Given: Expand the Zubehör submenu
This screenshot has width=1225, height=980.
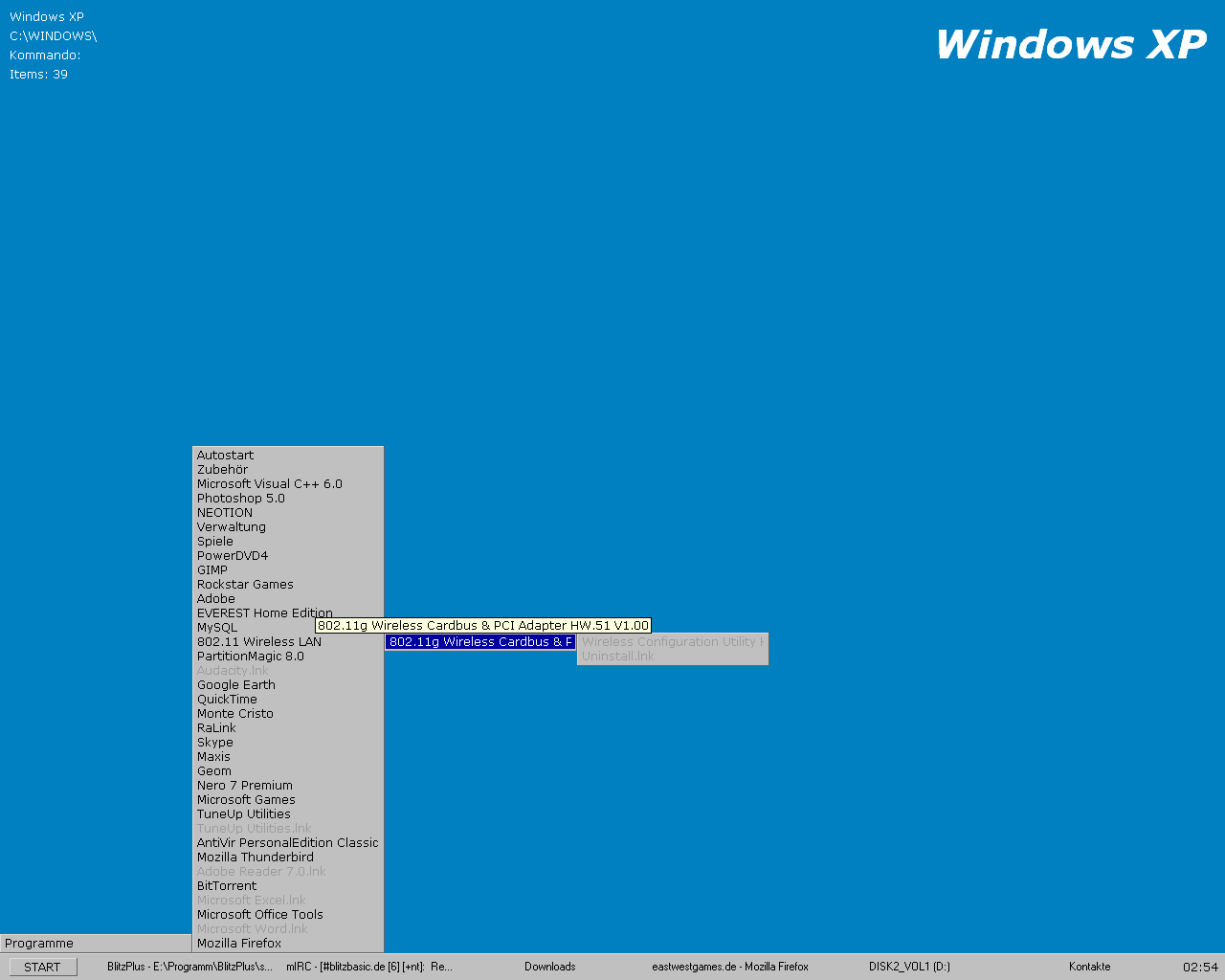Looking at the screenshot, I should [223, 470].
